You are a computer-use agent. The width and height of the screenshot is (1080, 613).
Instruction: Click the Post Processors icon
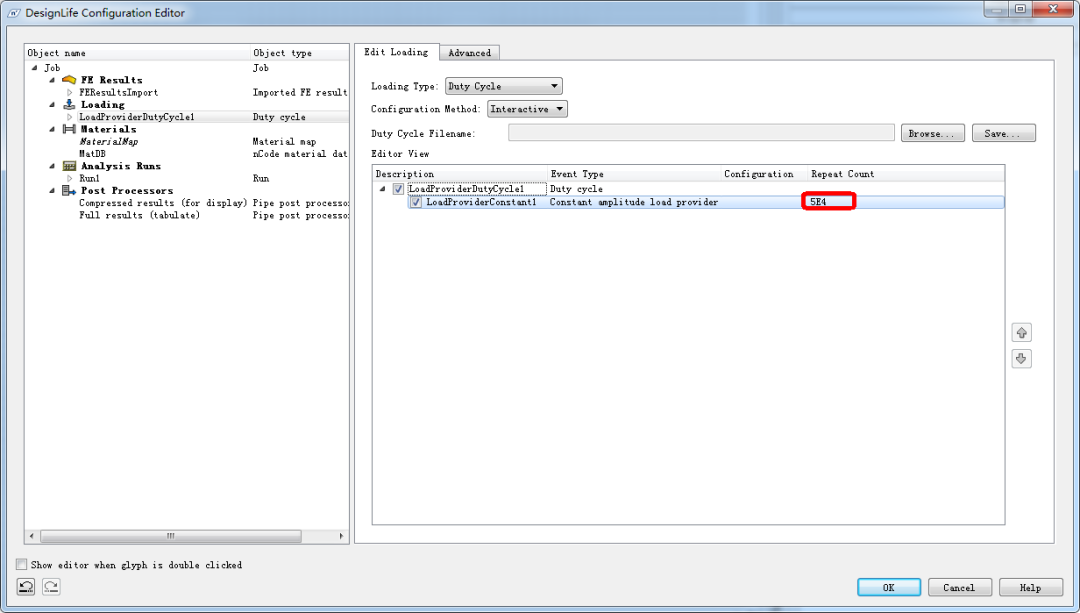[x=69, y=191]
